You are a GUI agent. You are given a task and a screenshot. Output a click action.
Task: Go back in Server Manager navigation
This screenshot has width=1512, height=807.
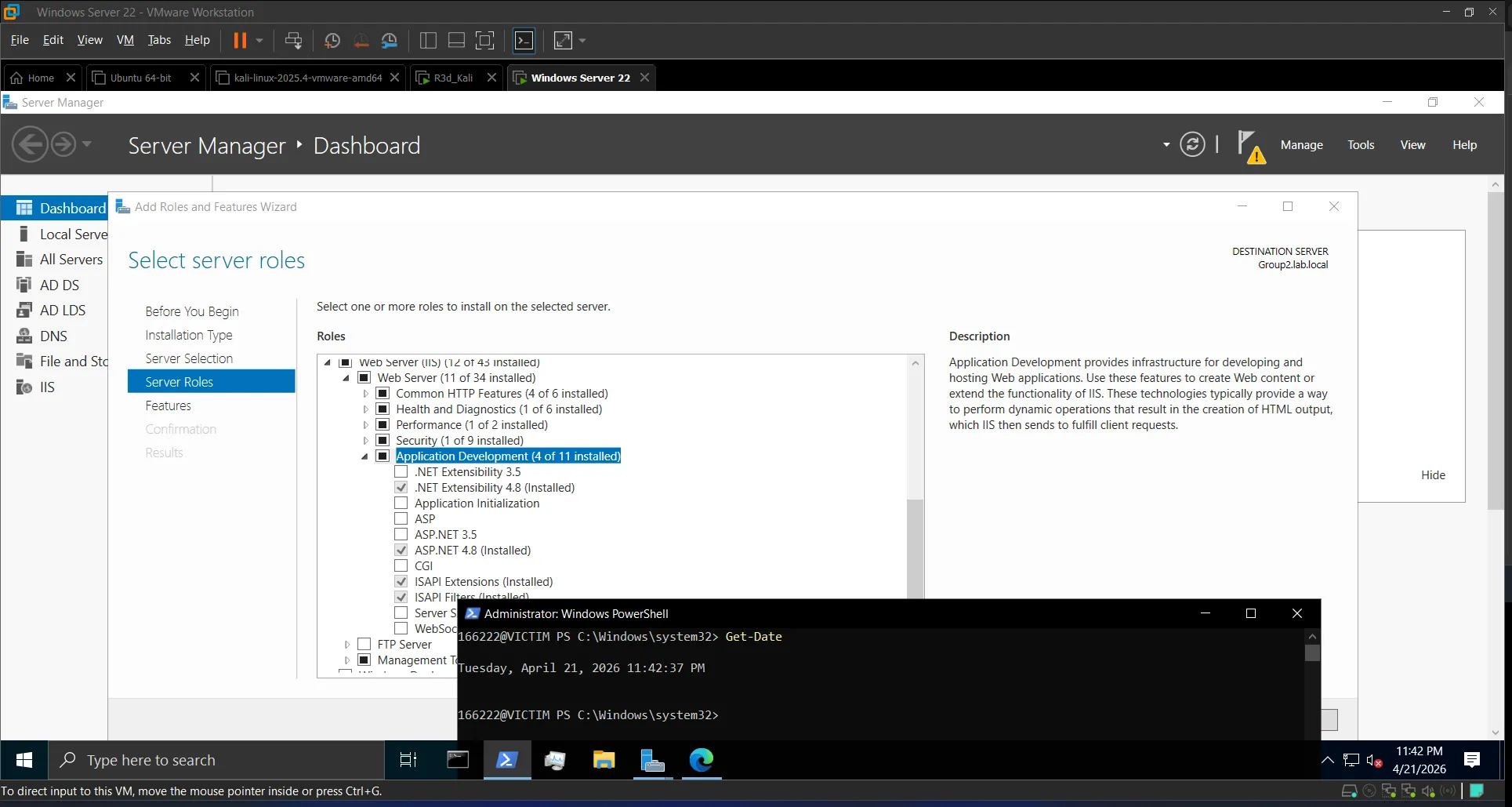tap(31, 145)
